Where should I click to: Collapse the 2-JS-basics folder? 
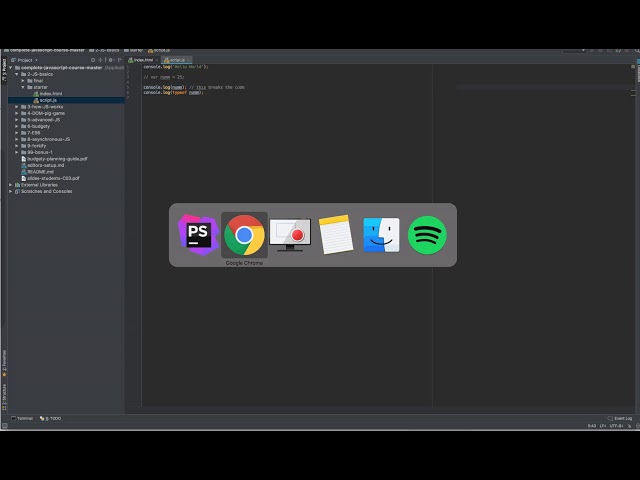(x=17, y=74)
